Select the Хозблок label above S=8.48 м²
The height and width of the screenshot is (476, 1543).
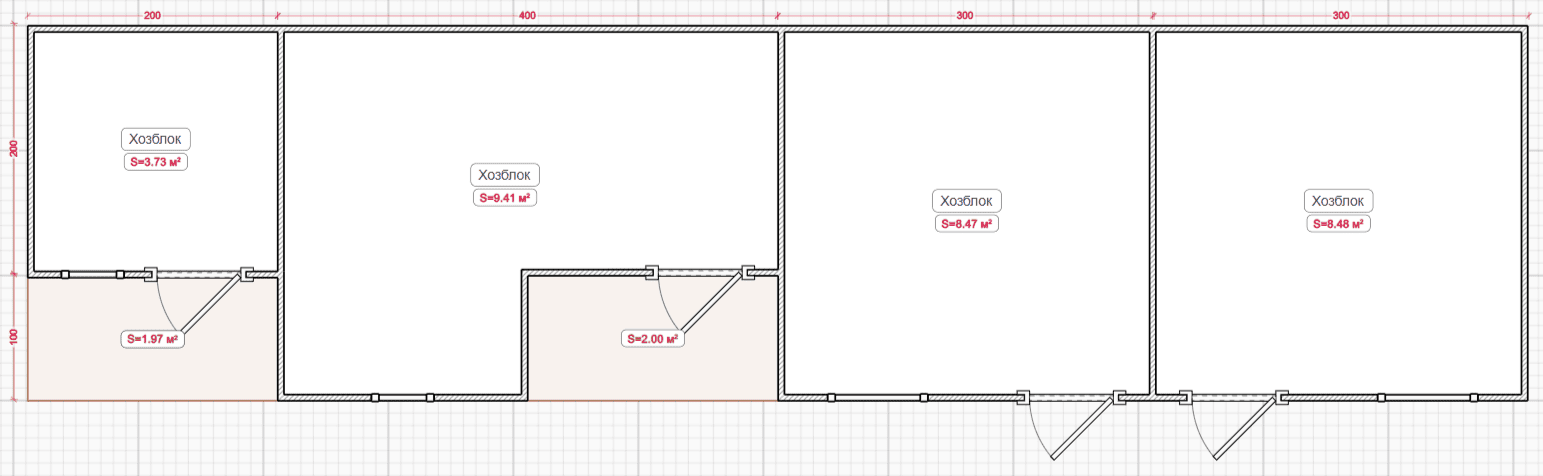1338,201
